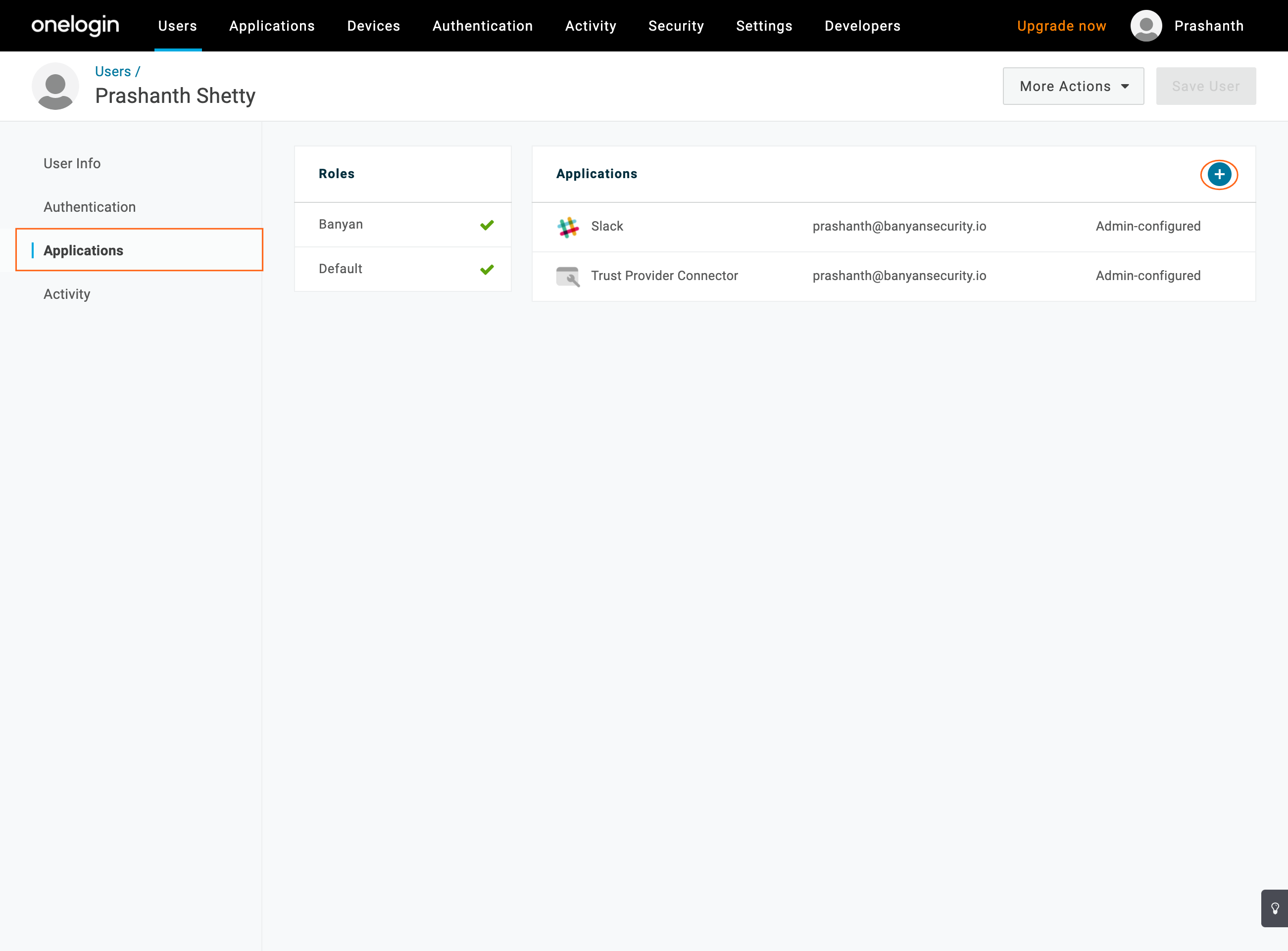Screen dimensions: 1288x951
Task: Click the user avatar beside Prashanth Shetty
Action: coord(55,87)
